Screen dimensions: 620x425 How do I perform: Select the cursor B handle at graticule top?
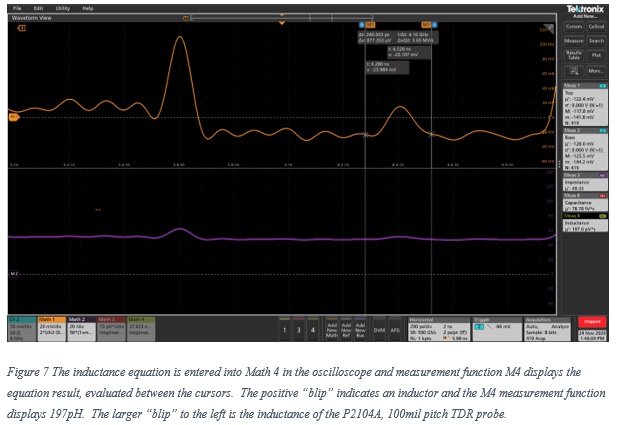(x=361, y=25)
